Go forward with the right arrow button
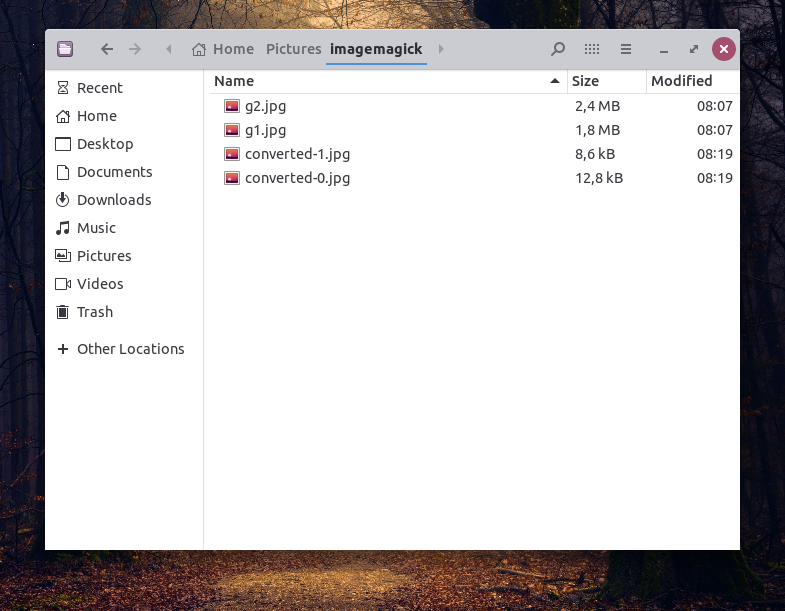Viewport: 785px width, 611px height. 135,49
